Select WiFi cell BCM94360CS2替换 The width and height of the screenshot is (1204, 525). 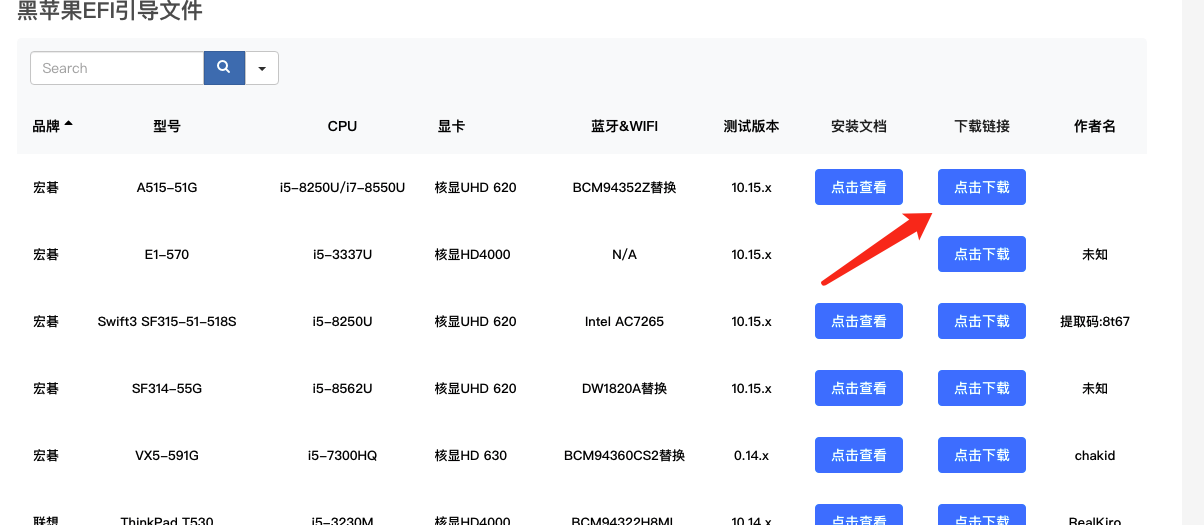point(624,455)
